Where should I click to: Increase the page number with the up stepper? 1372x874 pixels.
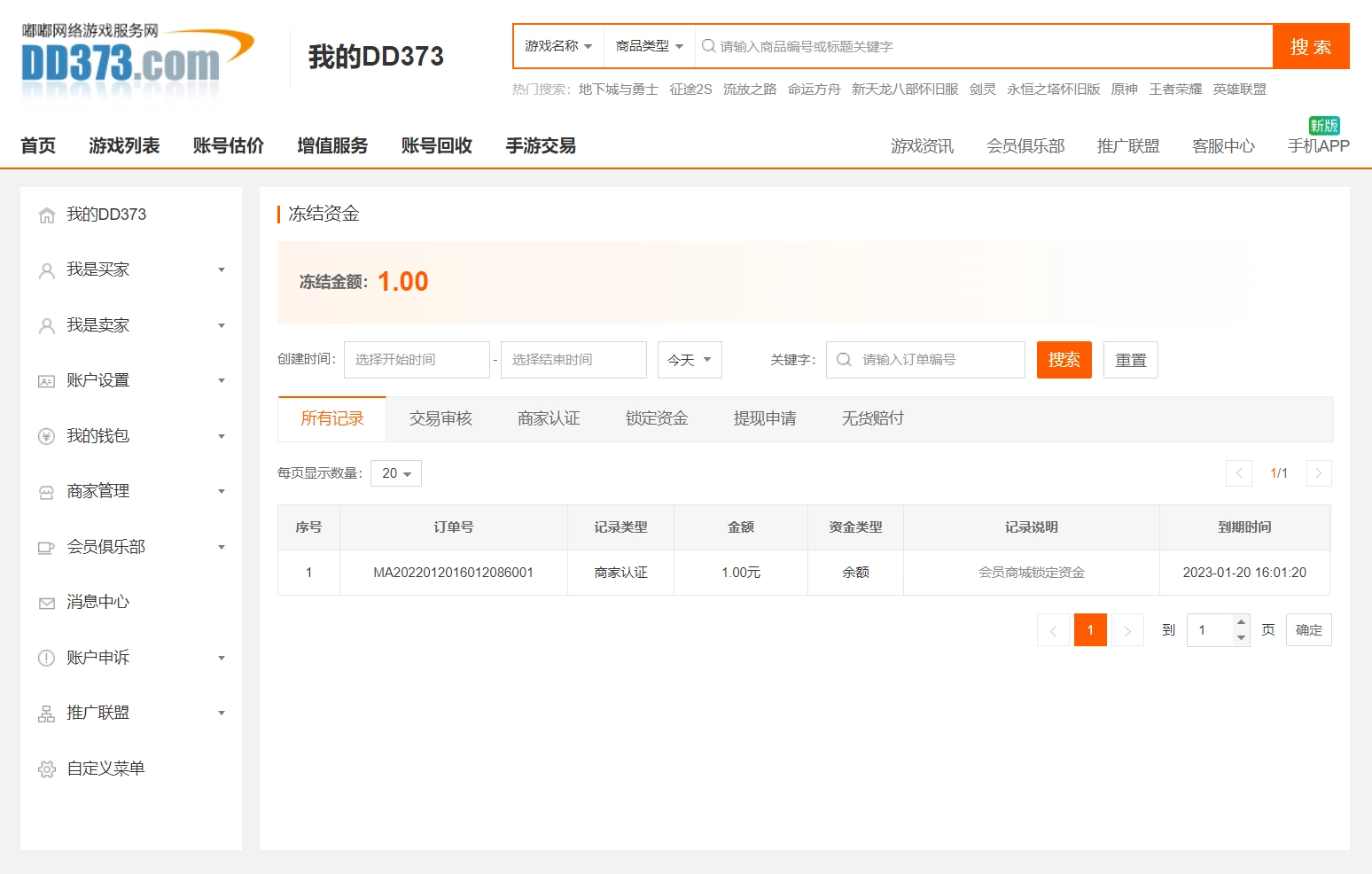pos(1241,622)
